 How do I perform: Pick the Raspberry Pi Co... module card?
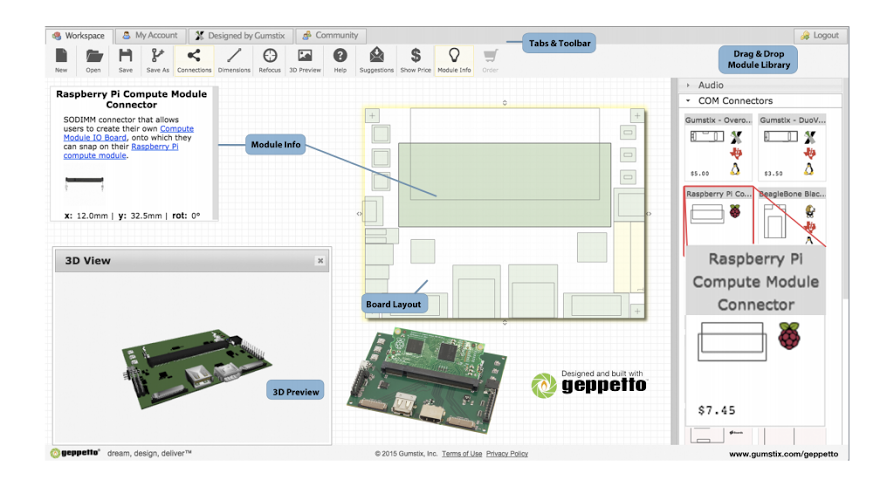tap(718, 216)
